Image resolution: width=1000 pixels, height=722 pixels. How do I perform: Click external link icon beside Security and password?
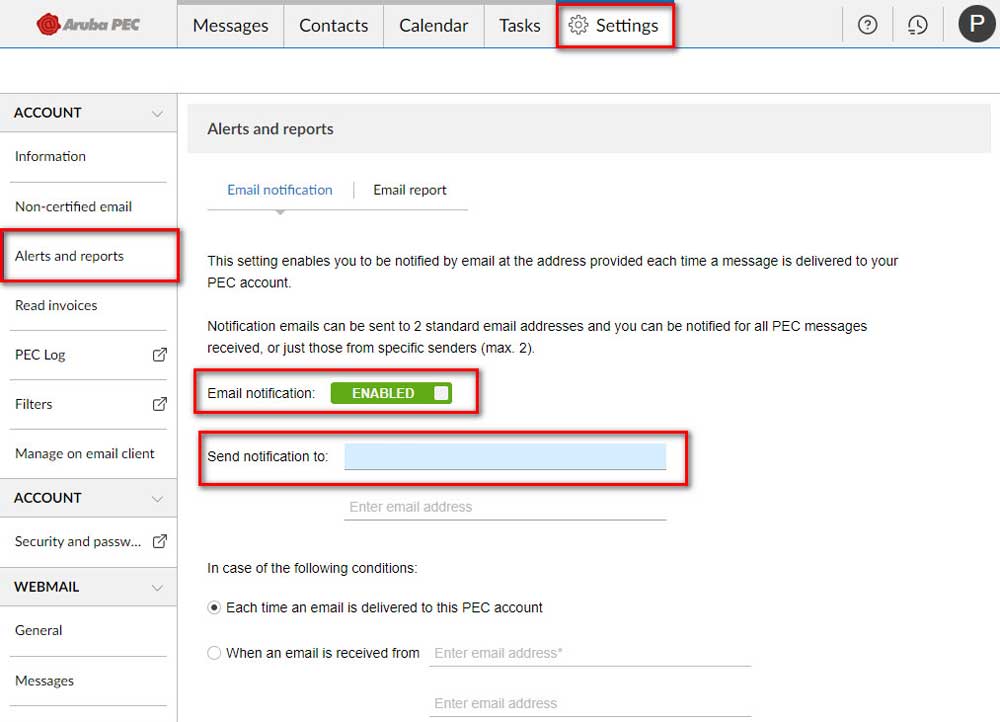pos(159,541)
